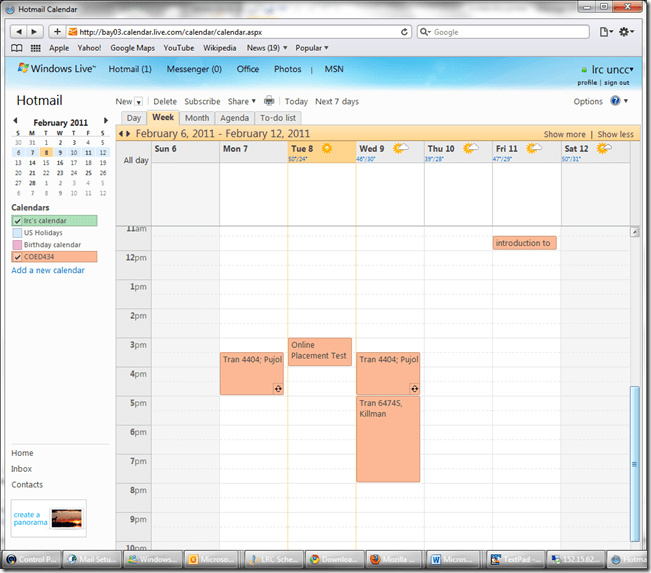Expand the News (19) bookmarks dropdown

pyautogui.click(x=267, y=48)
